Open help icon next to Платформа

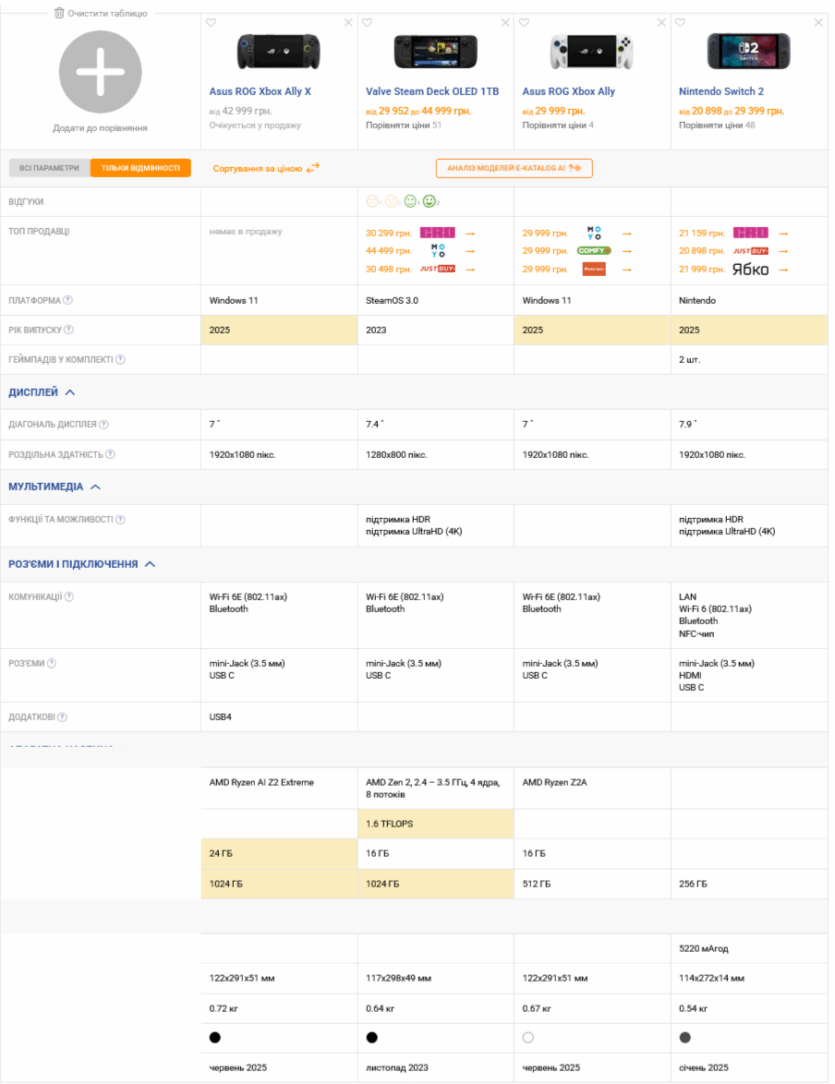click(68, 300)
